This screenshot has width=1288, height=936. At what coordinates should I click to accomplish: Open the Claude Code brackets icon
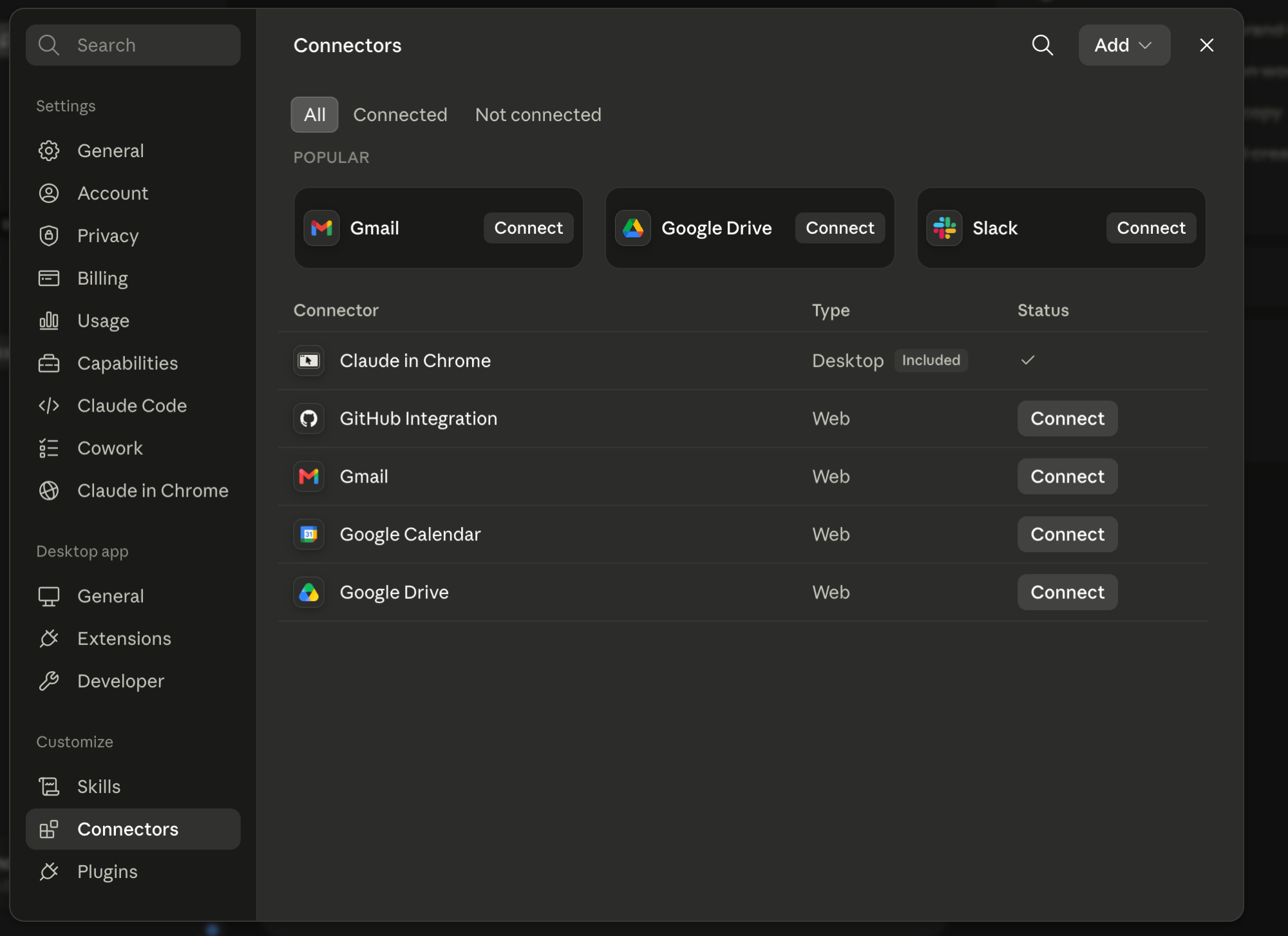tap(49, 406)
